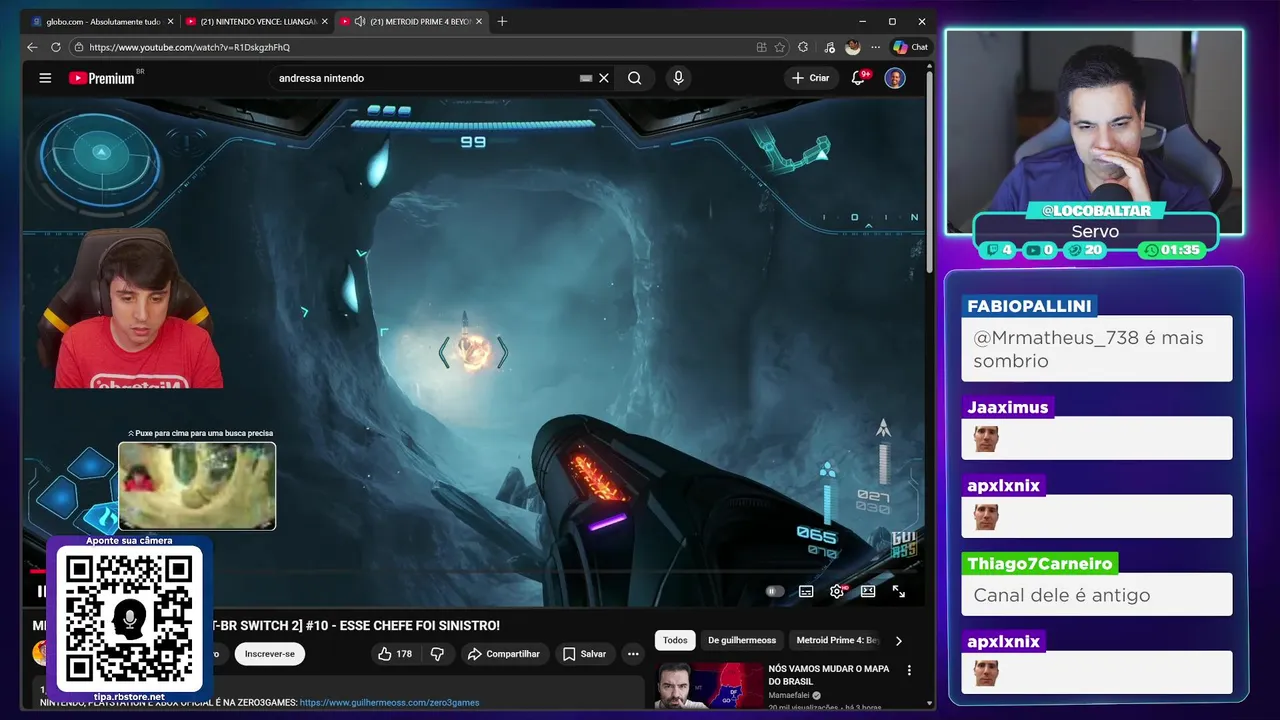Reload the current page
1280x720 pixels.
tap(55, 47)
